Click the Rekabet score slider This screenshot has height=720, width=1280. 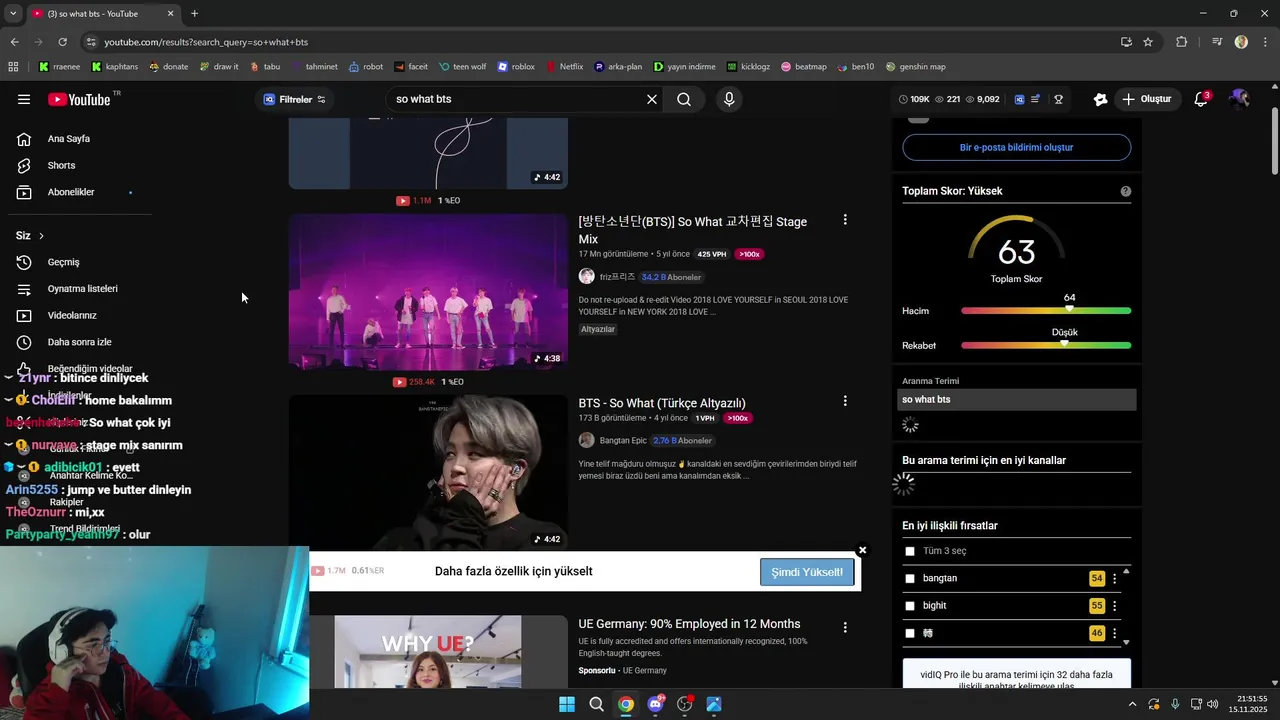coord(1046,345)
